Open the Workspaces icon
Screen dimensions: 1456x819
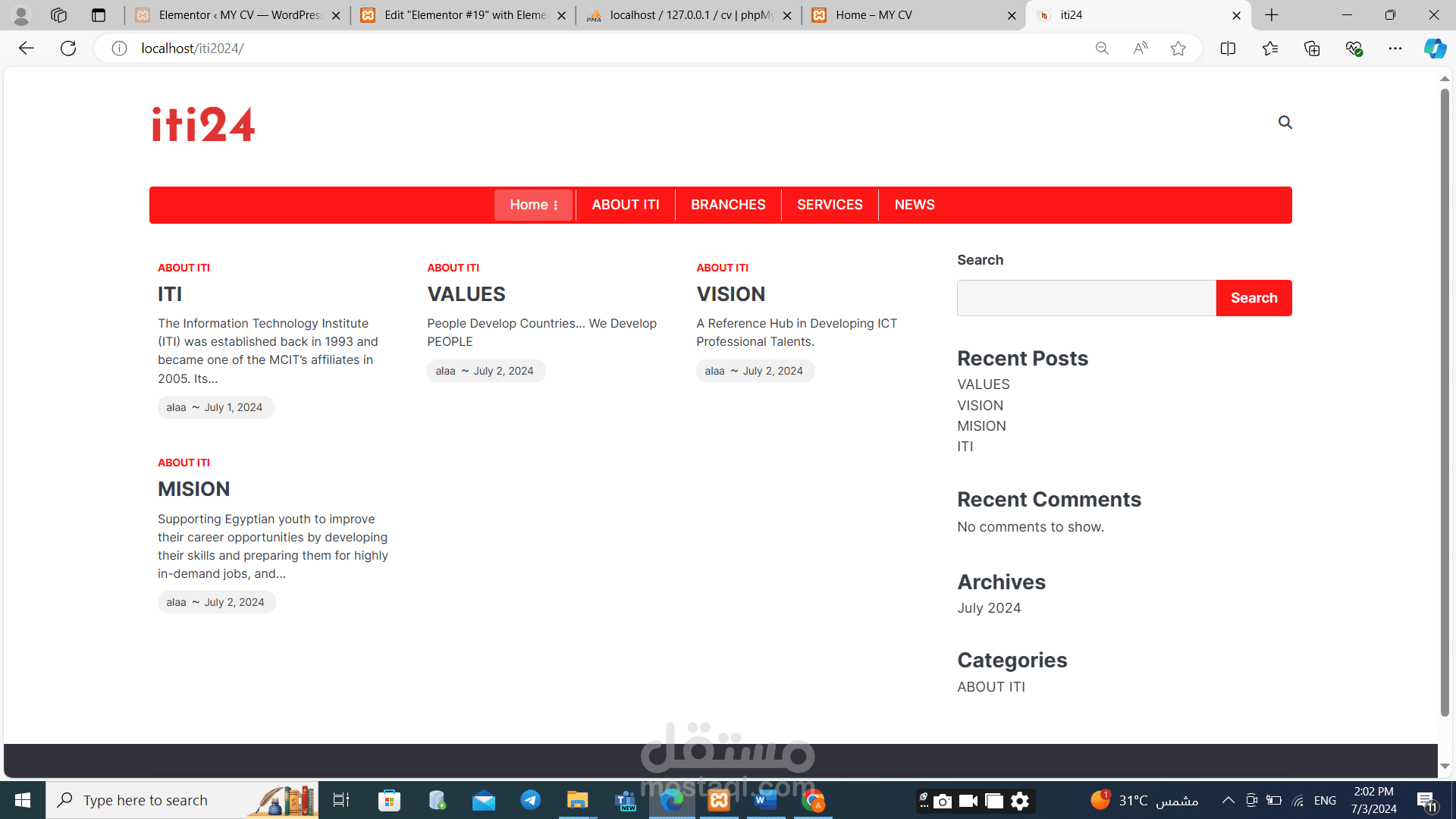(58, 15)
